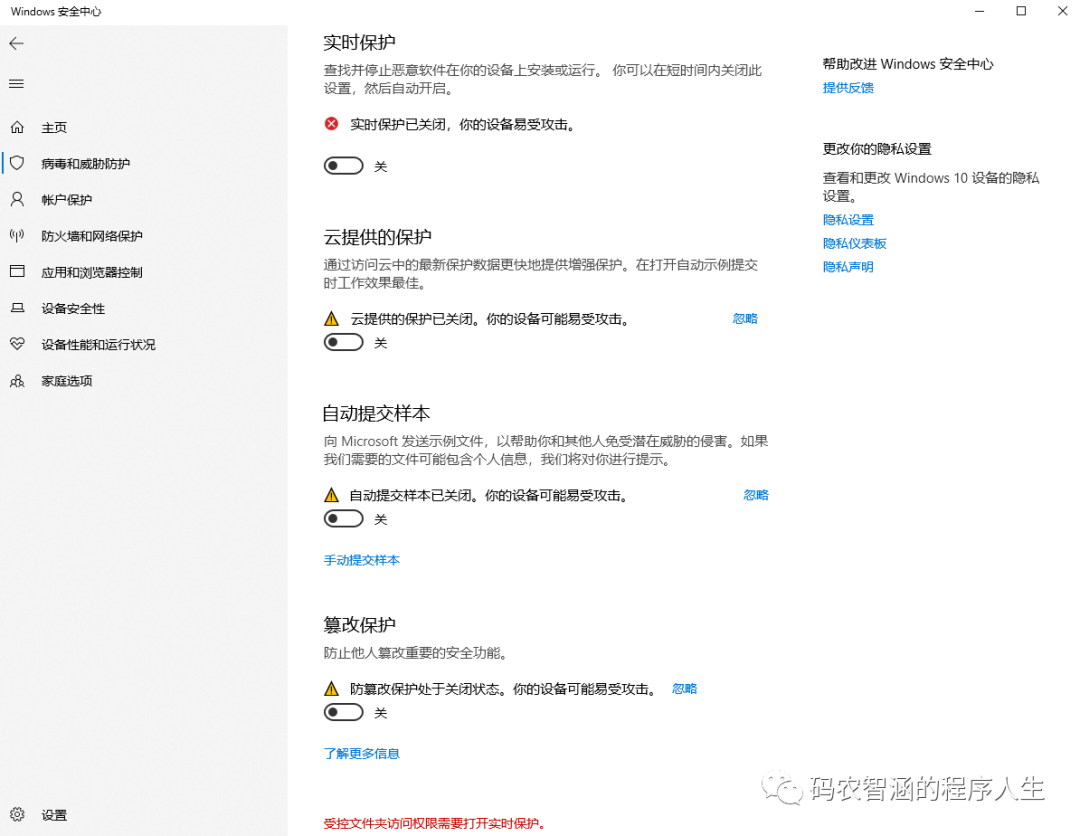1080x836 pixels.
Task: Click the back arrow icon
Action: (x=17, y=44)
